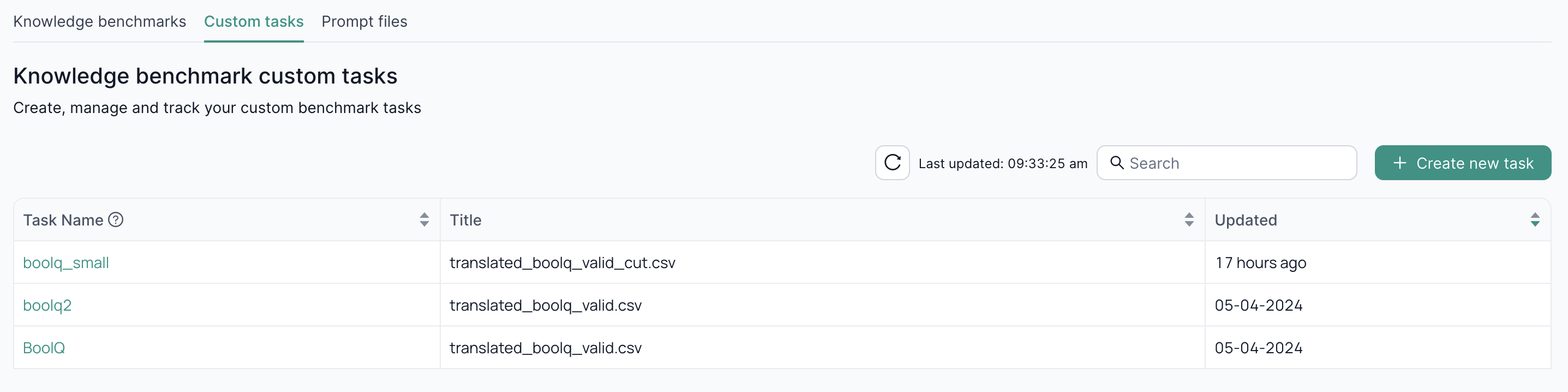Click the help icon beside Task Name

click(116, 219)
